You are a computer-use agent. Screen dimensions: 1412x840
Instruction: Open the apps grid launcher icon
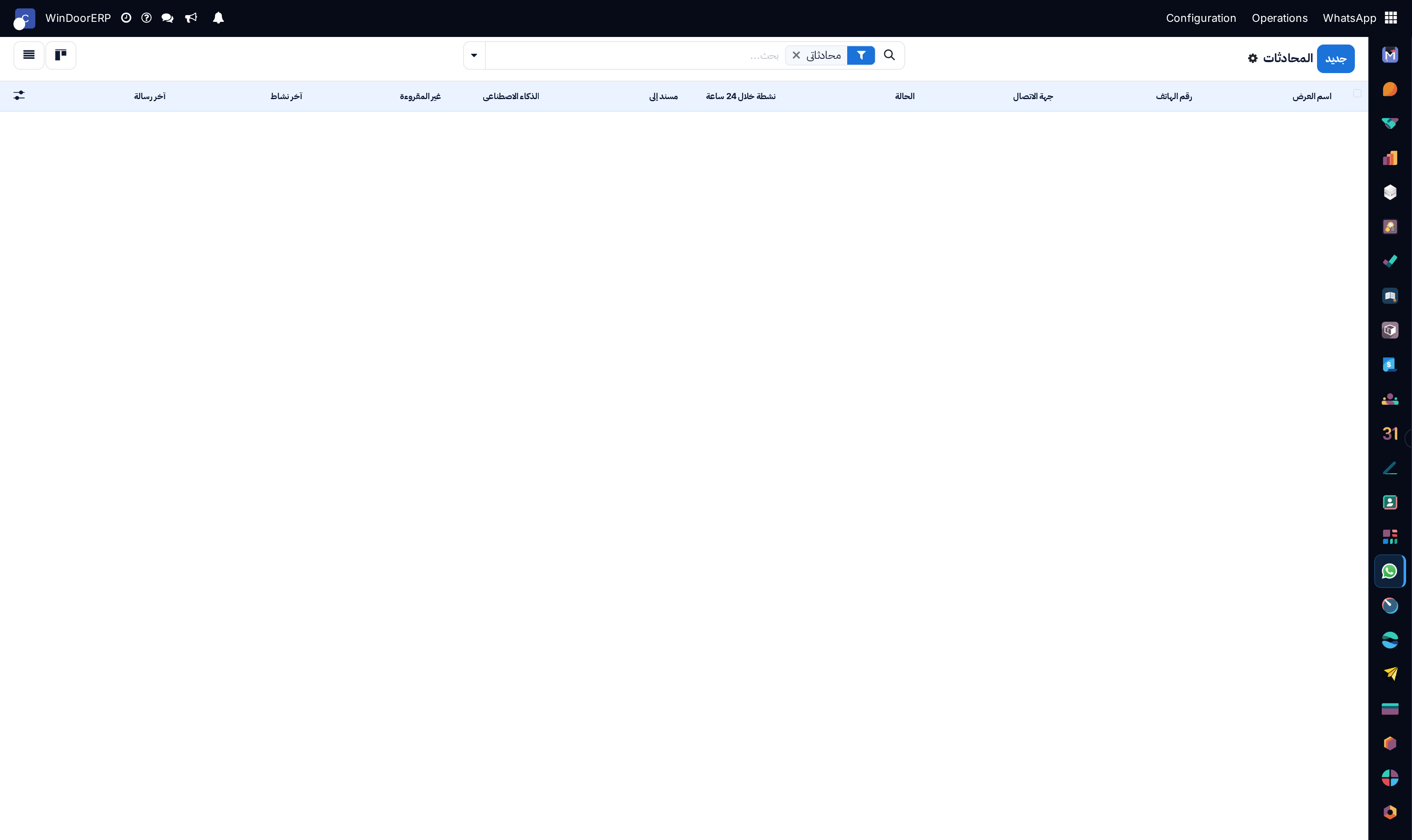(1391, 18)
